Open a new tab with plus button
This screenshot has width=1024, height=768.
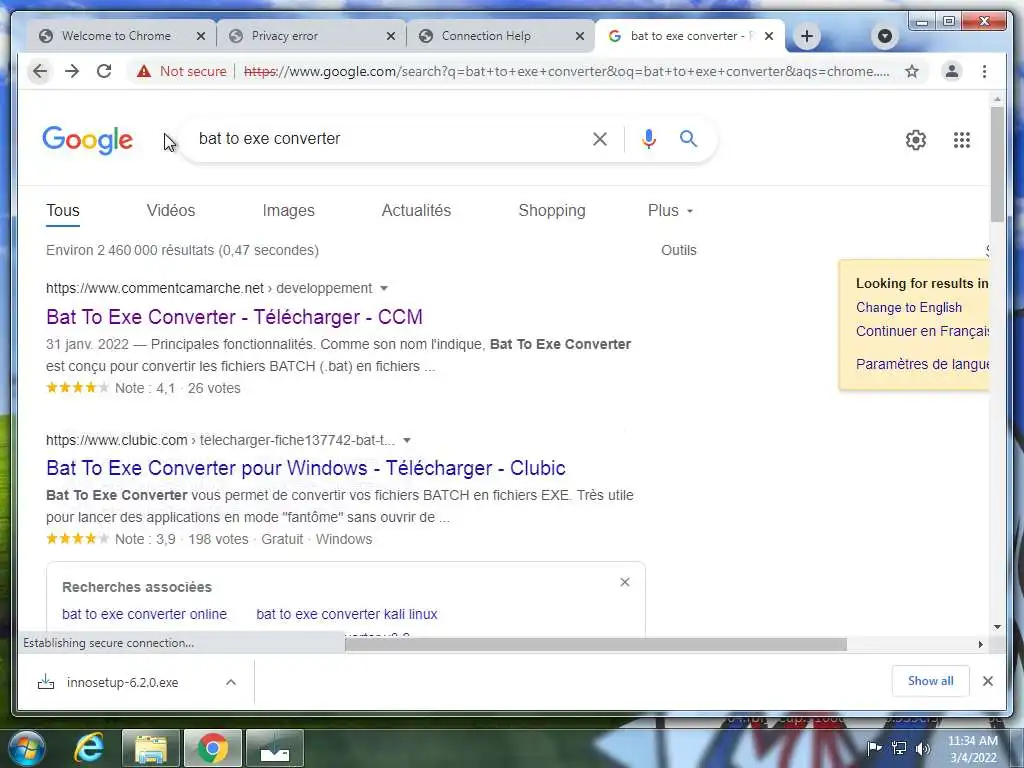(x=807, y=36)
